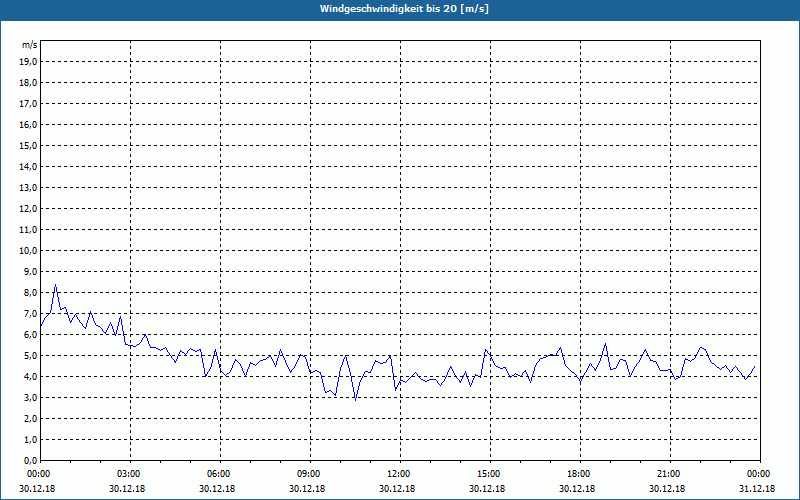Click the '30.12.18' date under 15:00

click(x=487, y=489)
